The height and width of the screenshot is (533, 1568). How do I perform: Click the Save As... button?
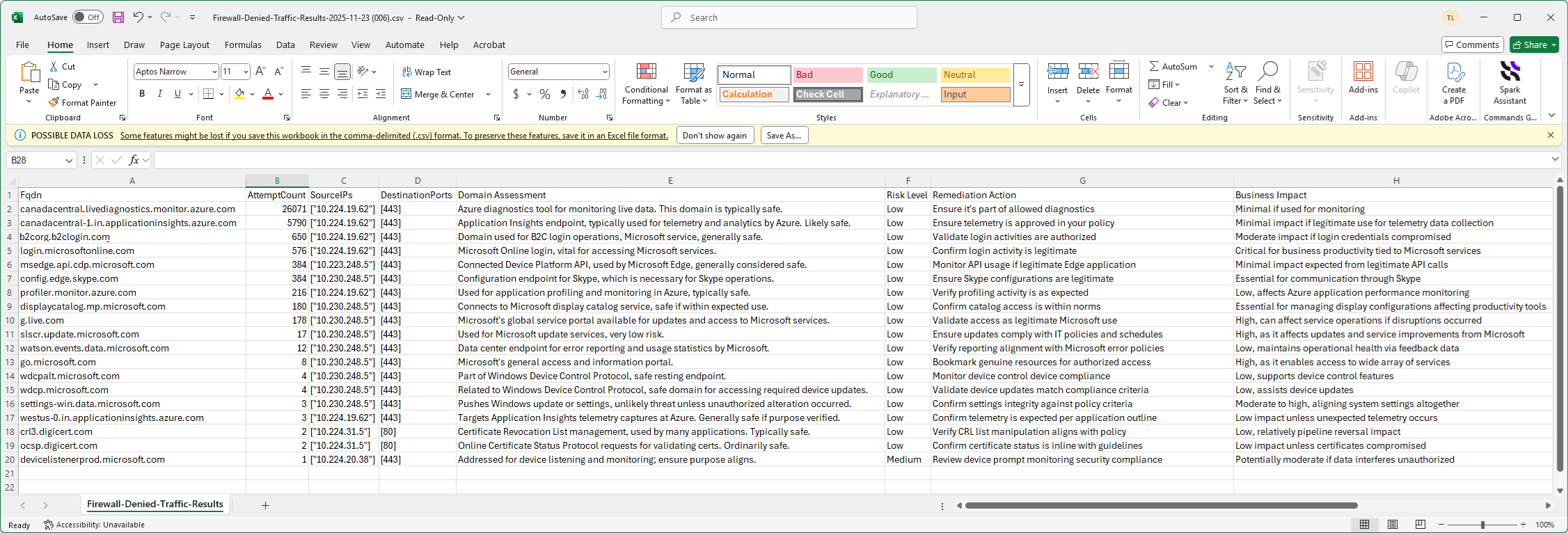pyautogui.click(x=784, y=136)
